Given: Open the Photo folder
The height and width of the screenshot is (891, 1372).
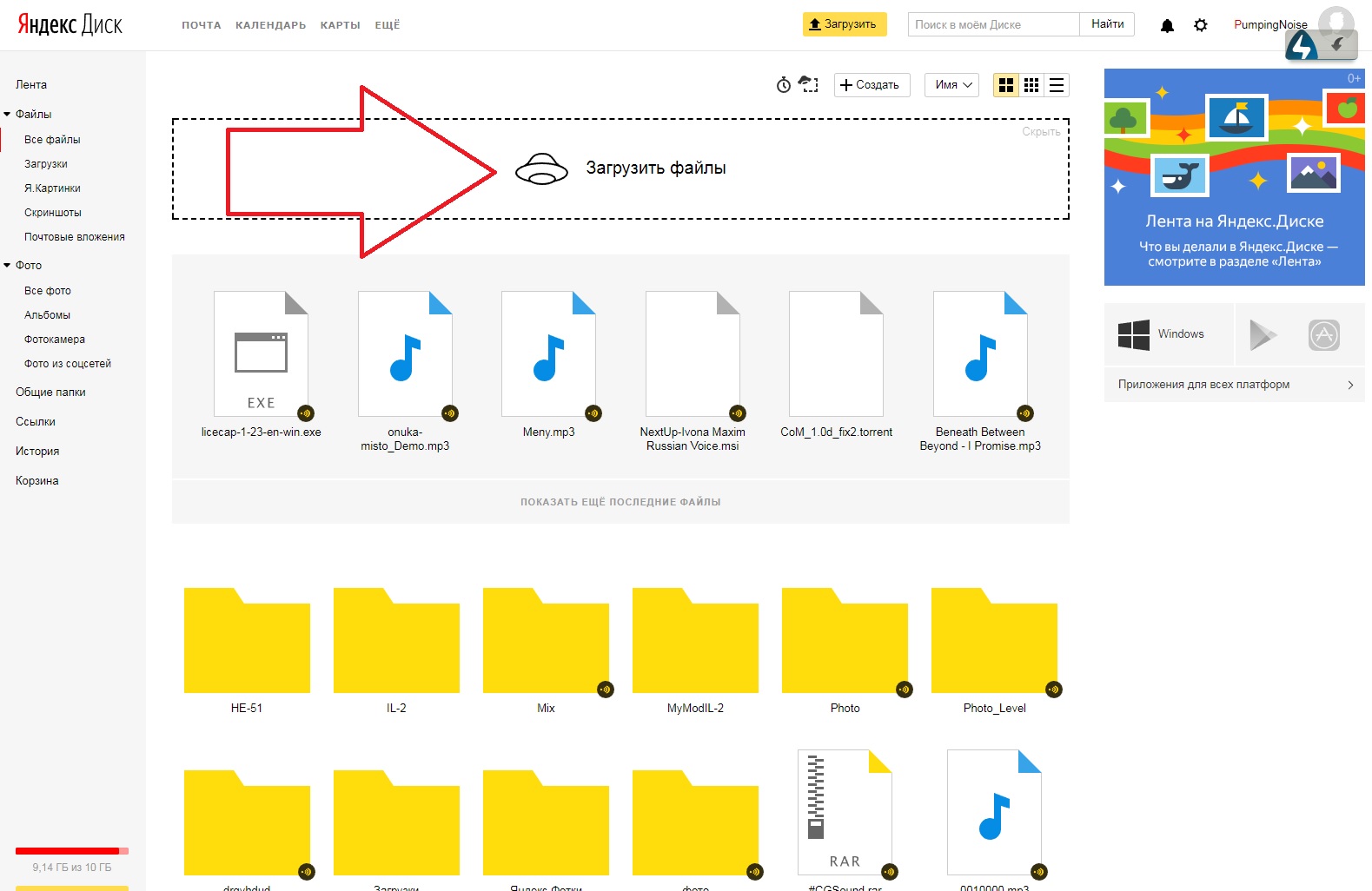Looking at the screenshot, I should [x=845, y=640].
